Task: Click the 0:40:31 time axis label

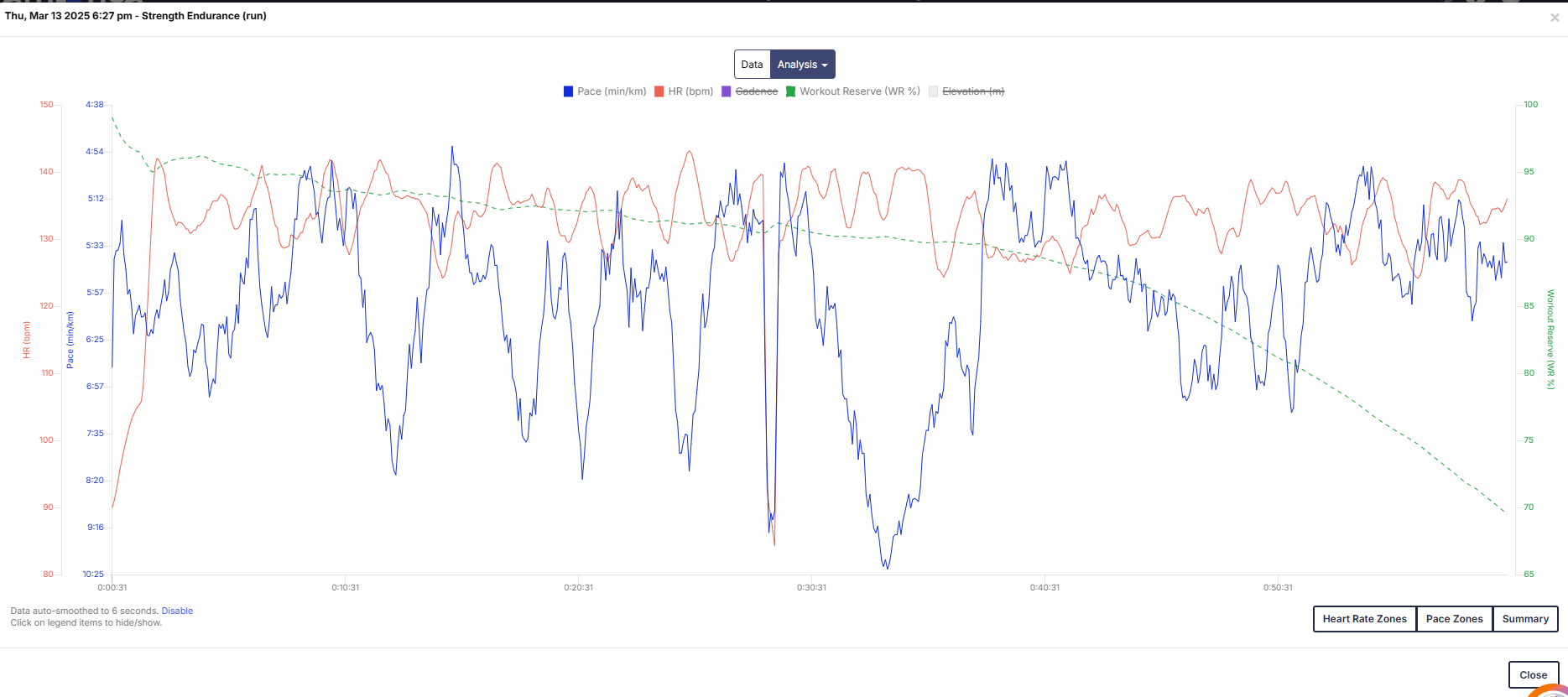Action: click(1045, 587)
